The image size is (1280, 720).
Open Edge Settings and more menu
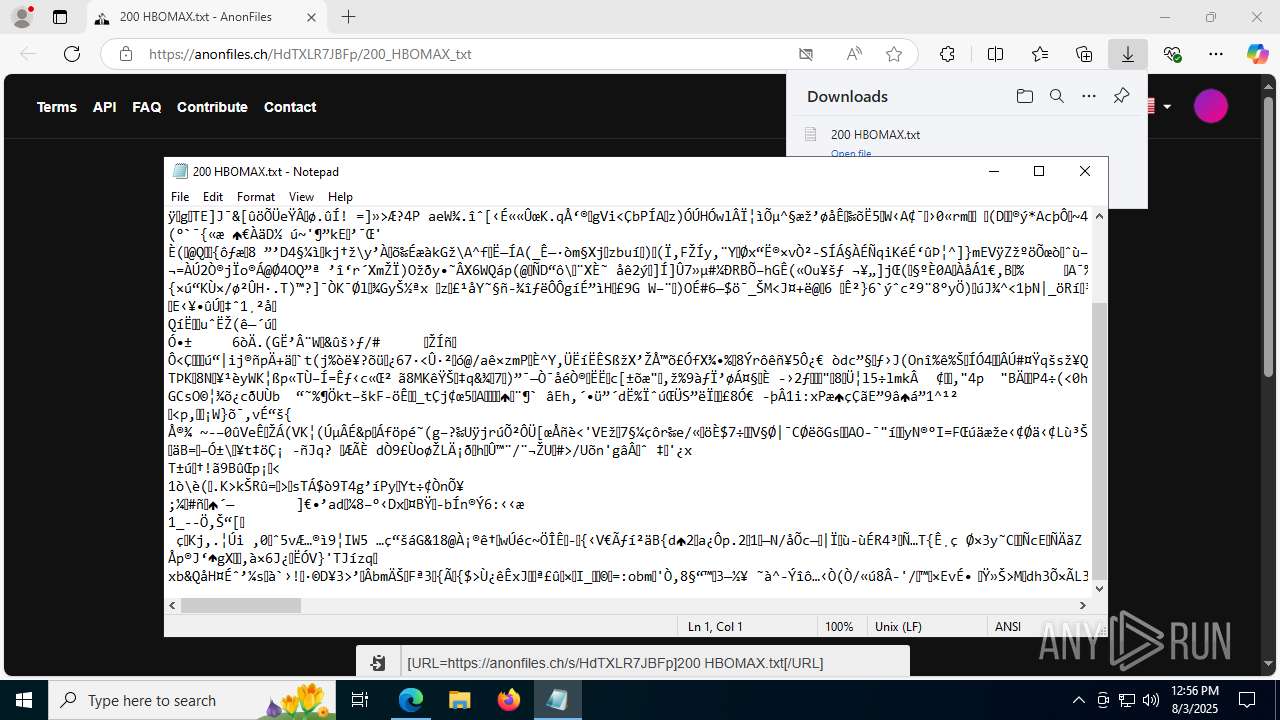point(1216,54)
